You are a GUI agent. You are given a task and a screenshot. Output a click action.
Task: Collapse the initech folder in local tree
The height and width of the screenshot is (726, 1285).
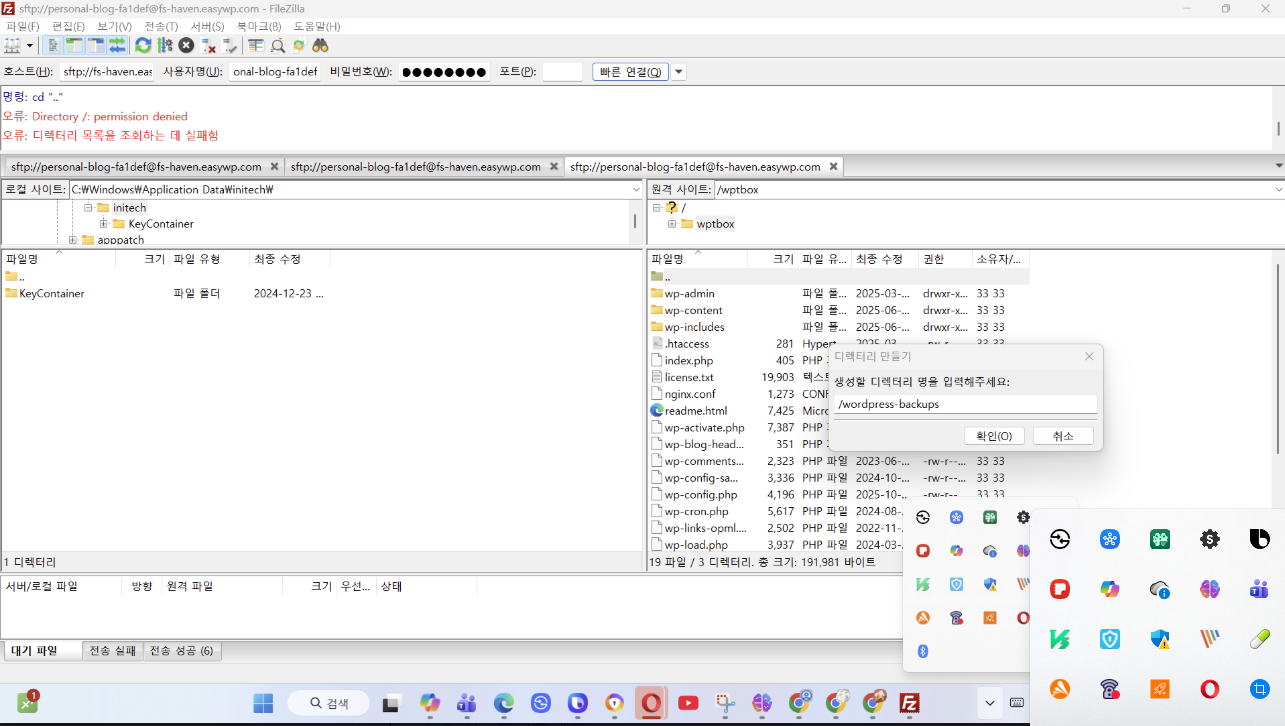pos(88,207)
